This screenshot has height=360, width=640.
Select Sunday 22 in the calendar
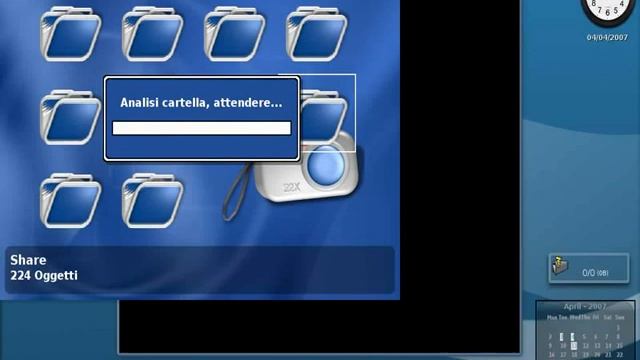click(619, 355)
